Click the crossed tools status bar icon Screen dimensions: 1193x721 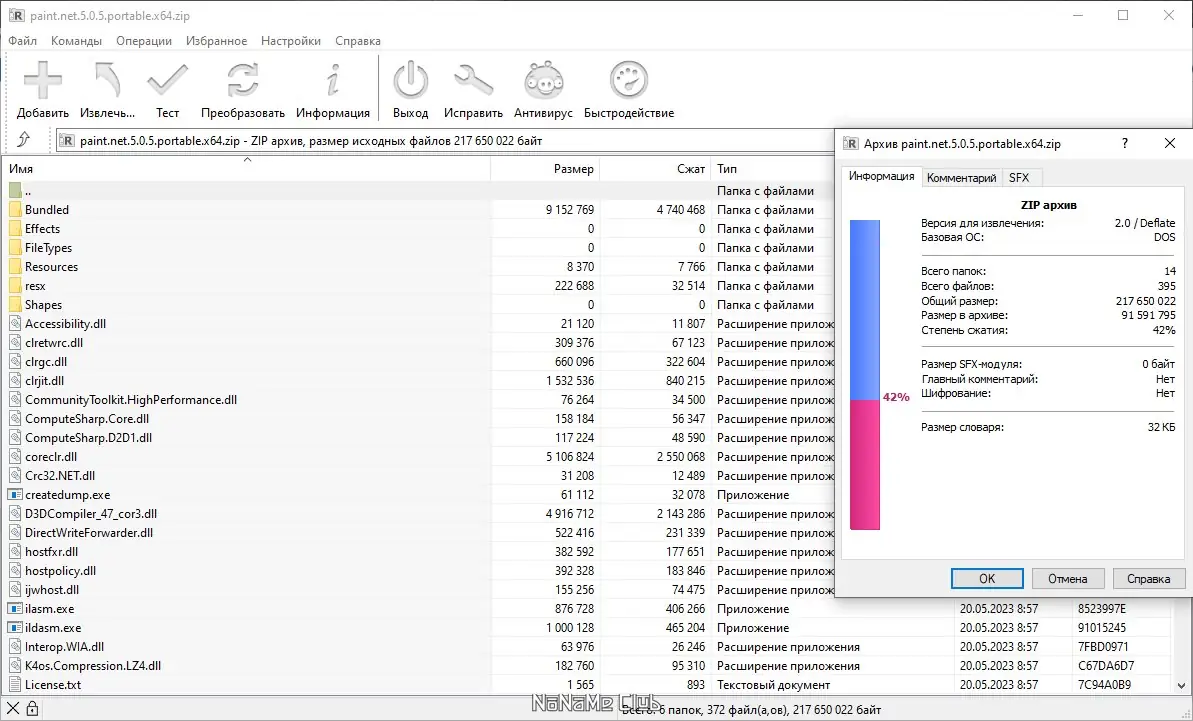click(13, 710)
